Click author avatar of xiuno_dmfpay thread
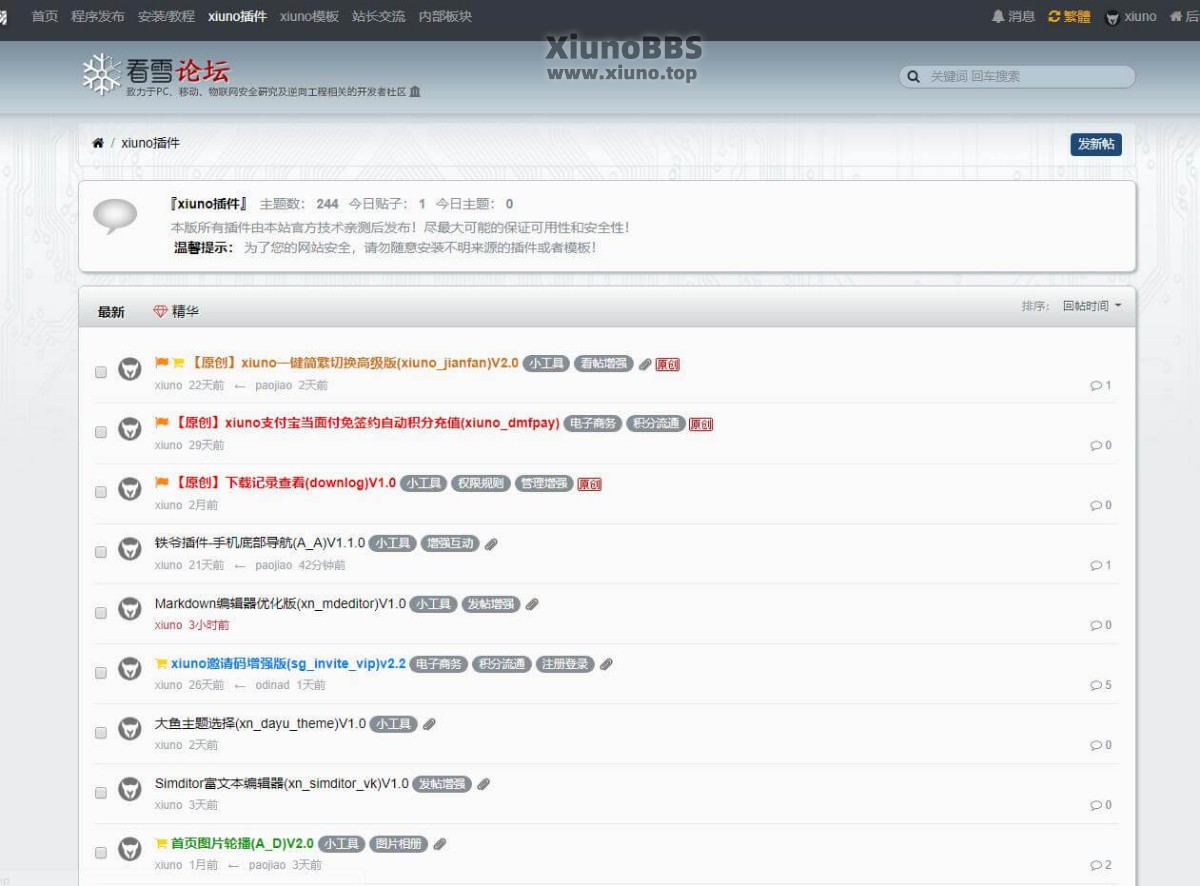The image size is (1200, 886). click(x=130, y=430)
